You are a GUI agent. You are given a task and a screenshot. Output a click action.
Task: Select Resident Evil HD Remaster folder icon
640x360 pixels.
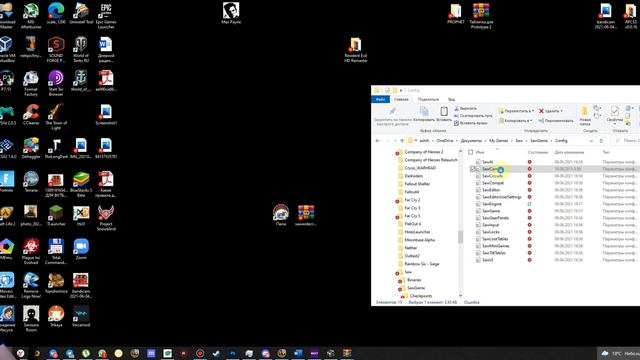pyautogui.click(x=356, y=50)
